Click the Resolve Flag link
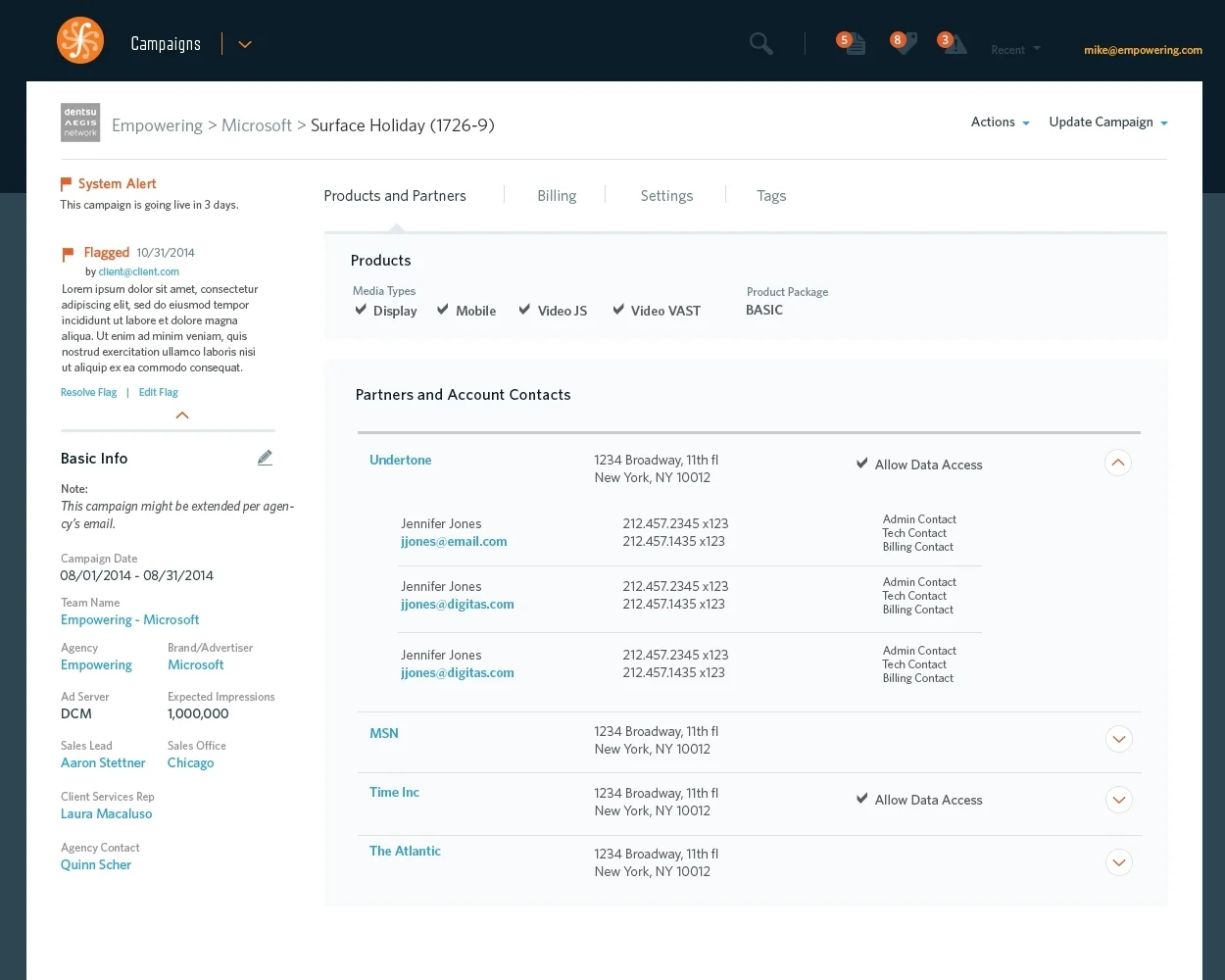 [x=88, y=392]
